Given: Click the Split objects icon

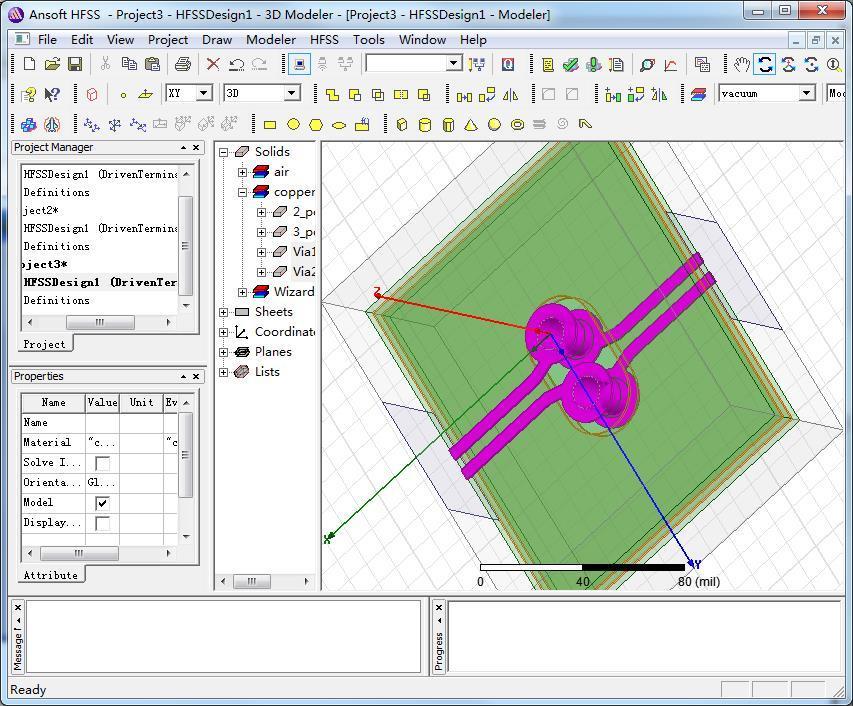Looking at the screenshot, I should (x=400, y=95).
